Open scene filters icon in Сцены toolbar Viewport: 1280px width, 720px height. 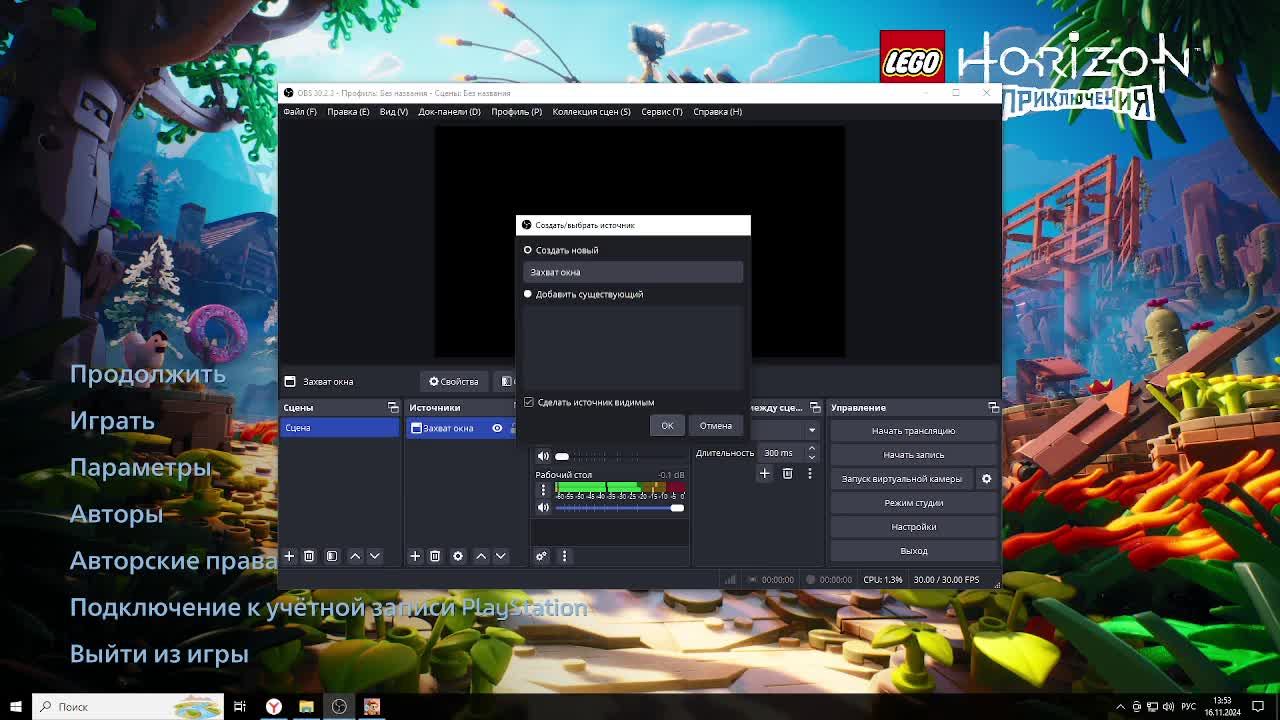coord(332,556)
